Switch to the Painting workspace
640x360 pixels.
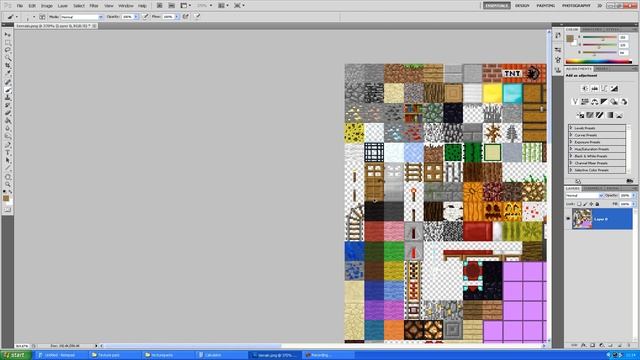(x=546, y=6)
